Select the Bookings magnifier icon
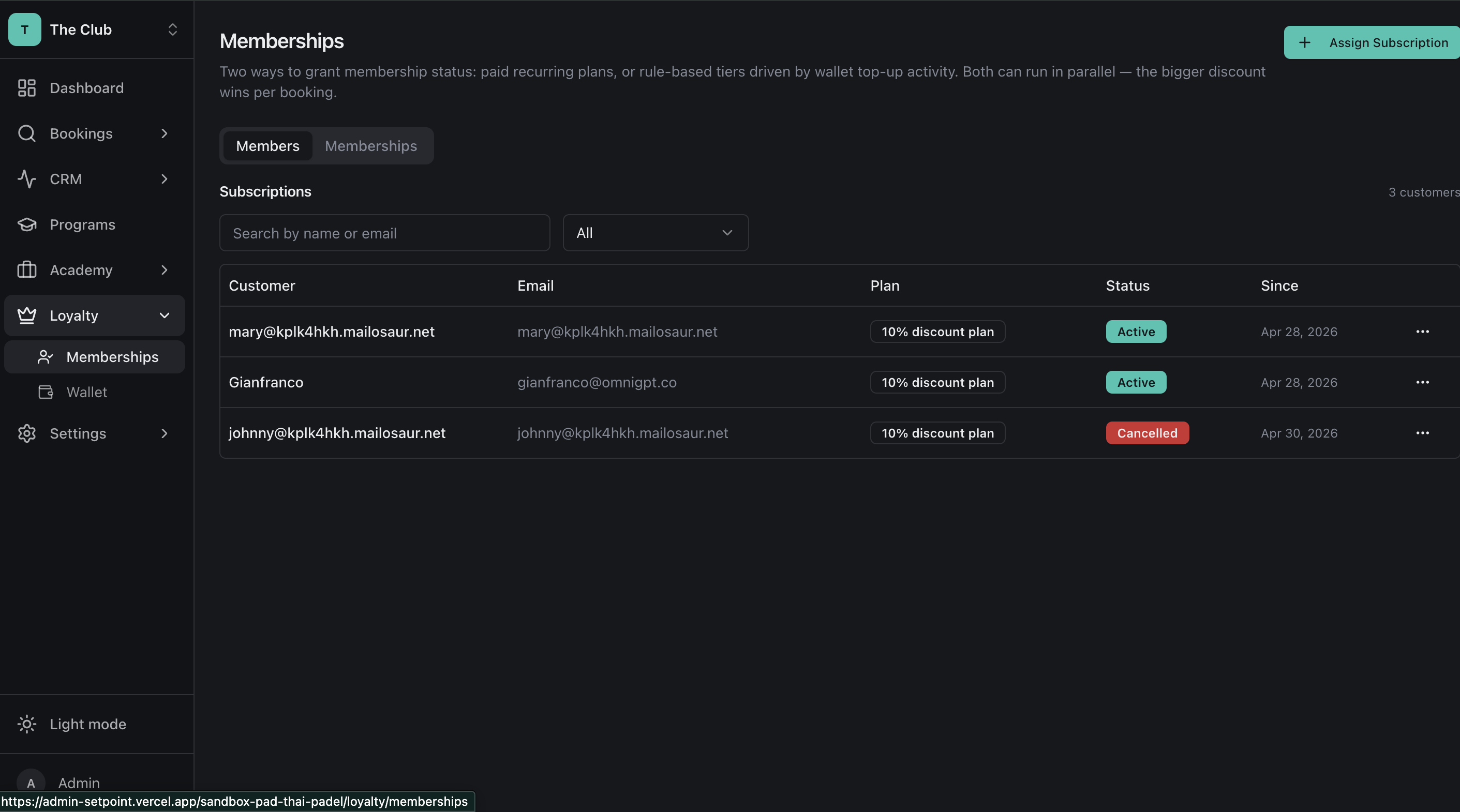The height and width of the screenshot is (812, 1460). (x=26, y=133)
